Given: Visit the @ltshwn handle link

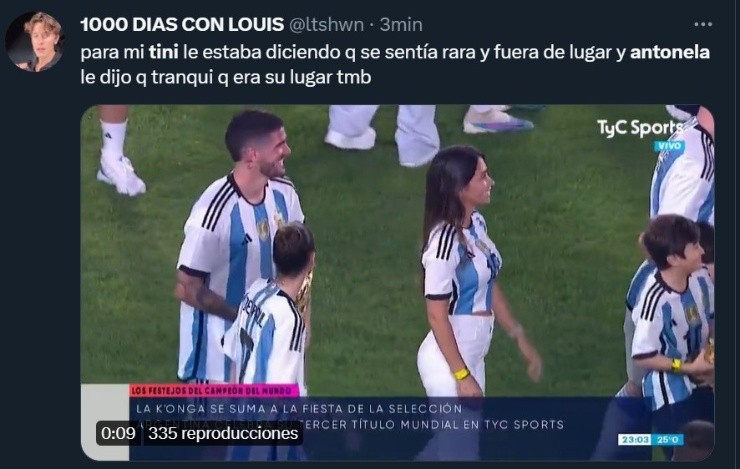Looking at the screenshot, I should tap(326, 25).
